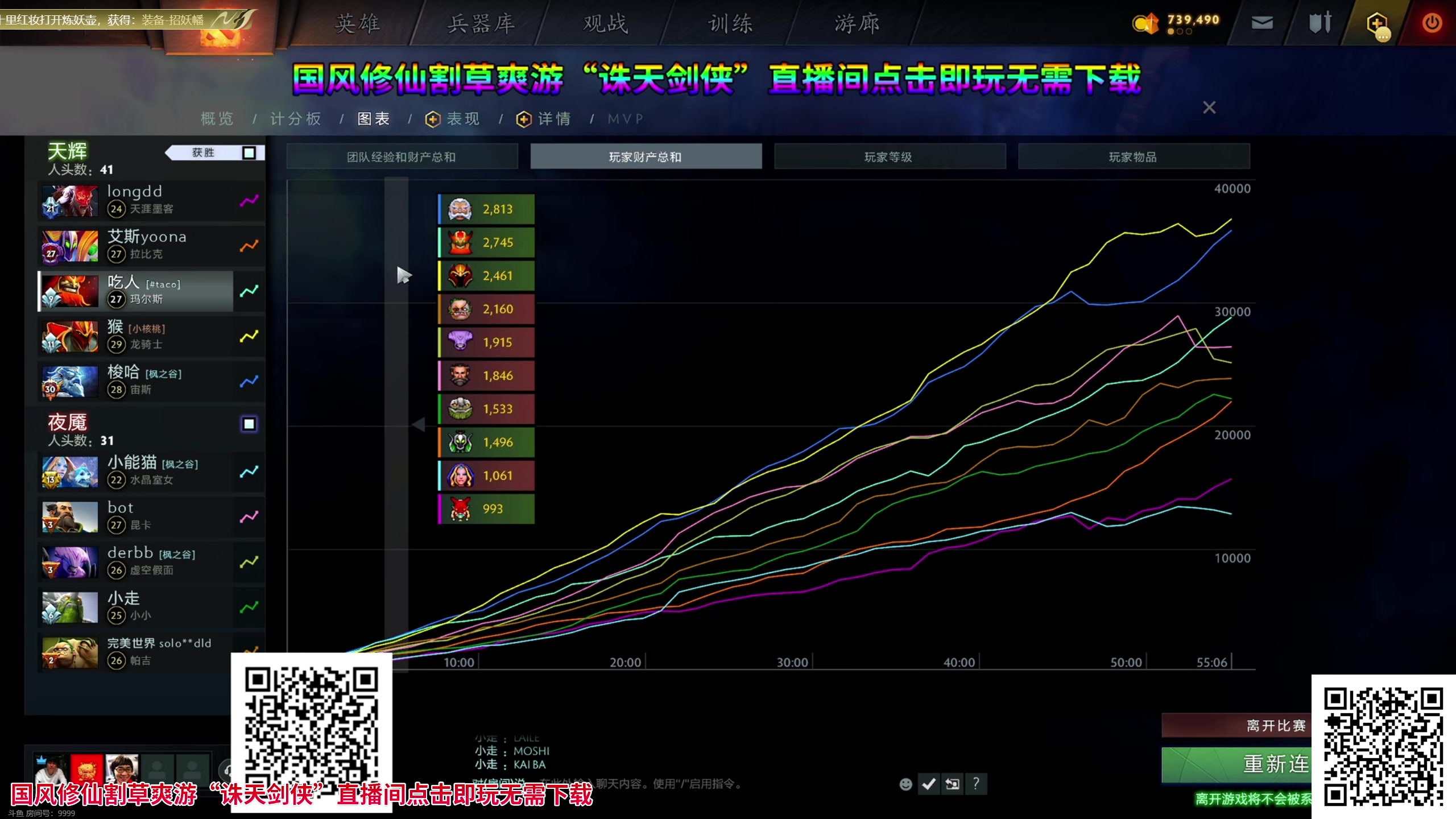1456x819 pixels.
Task: Switch to the 详情 tab
Action: pyautogui.click(x=544, y=119)
